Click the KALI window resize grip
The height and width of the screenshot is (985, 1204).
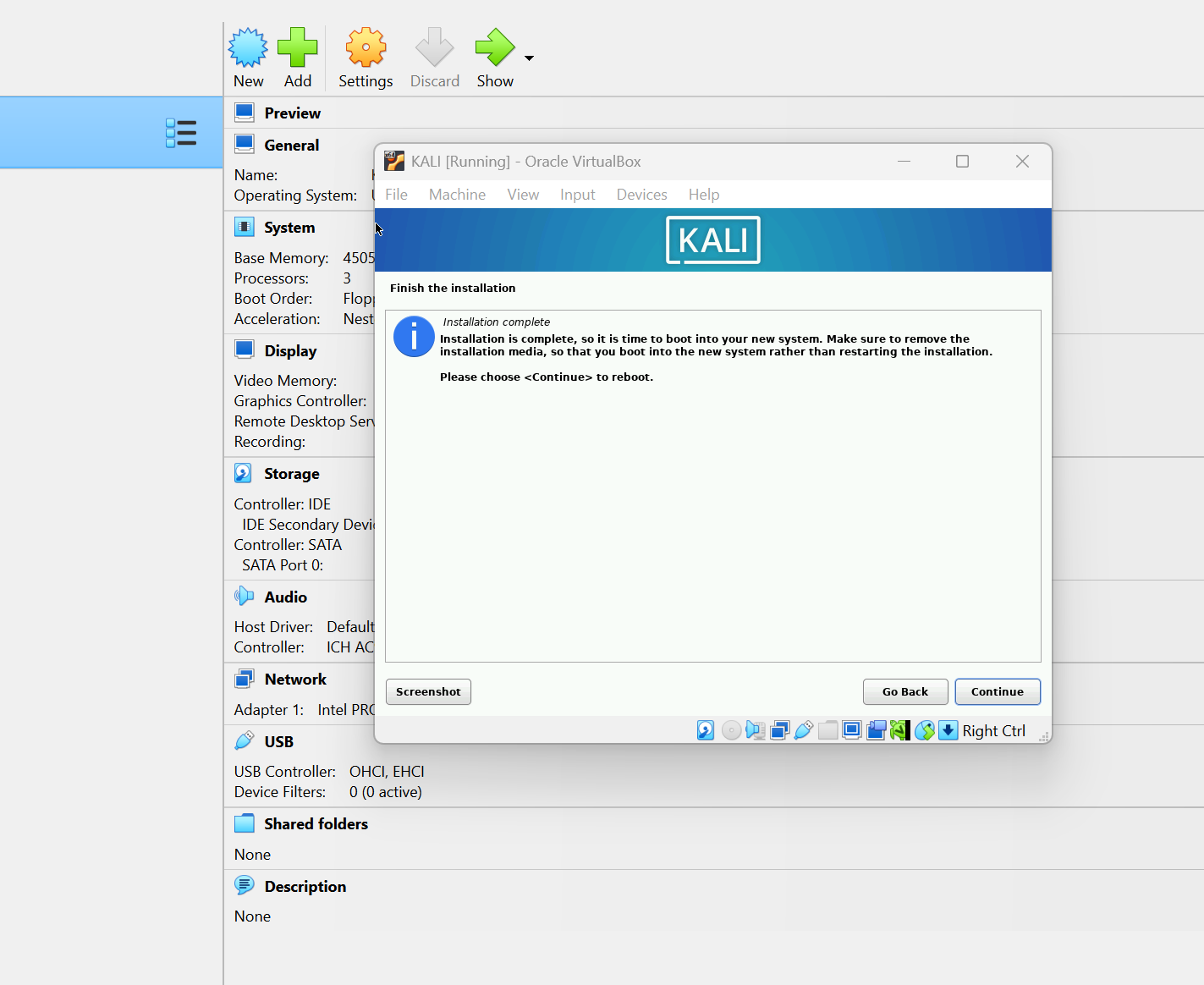coord(1044,736)
